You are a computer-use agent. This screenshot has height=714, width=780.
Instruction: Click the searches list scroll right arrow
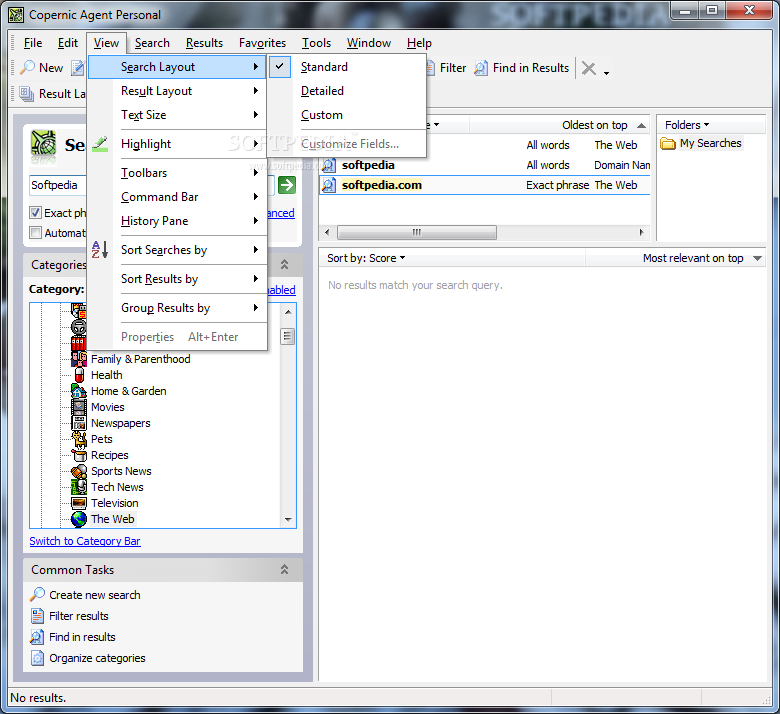(642, 232)
